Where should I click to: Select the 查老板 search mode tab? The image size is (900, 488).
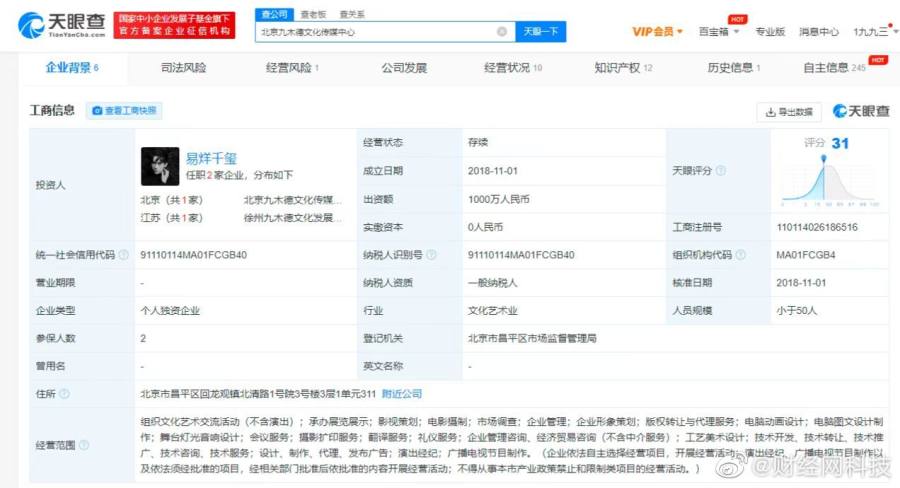(x=312, y=14)
